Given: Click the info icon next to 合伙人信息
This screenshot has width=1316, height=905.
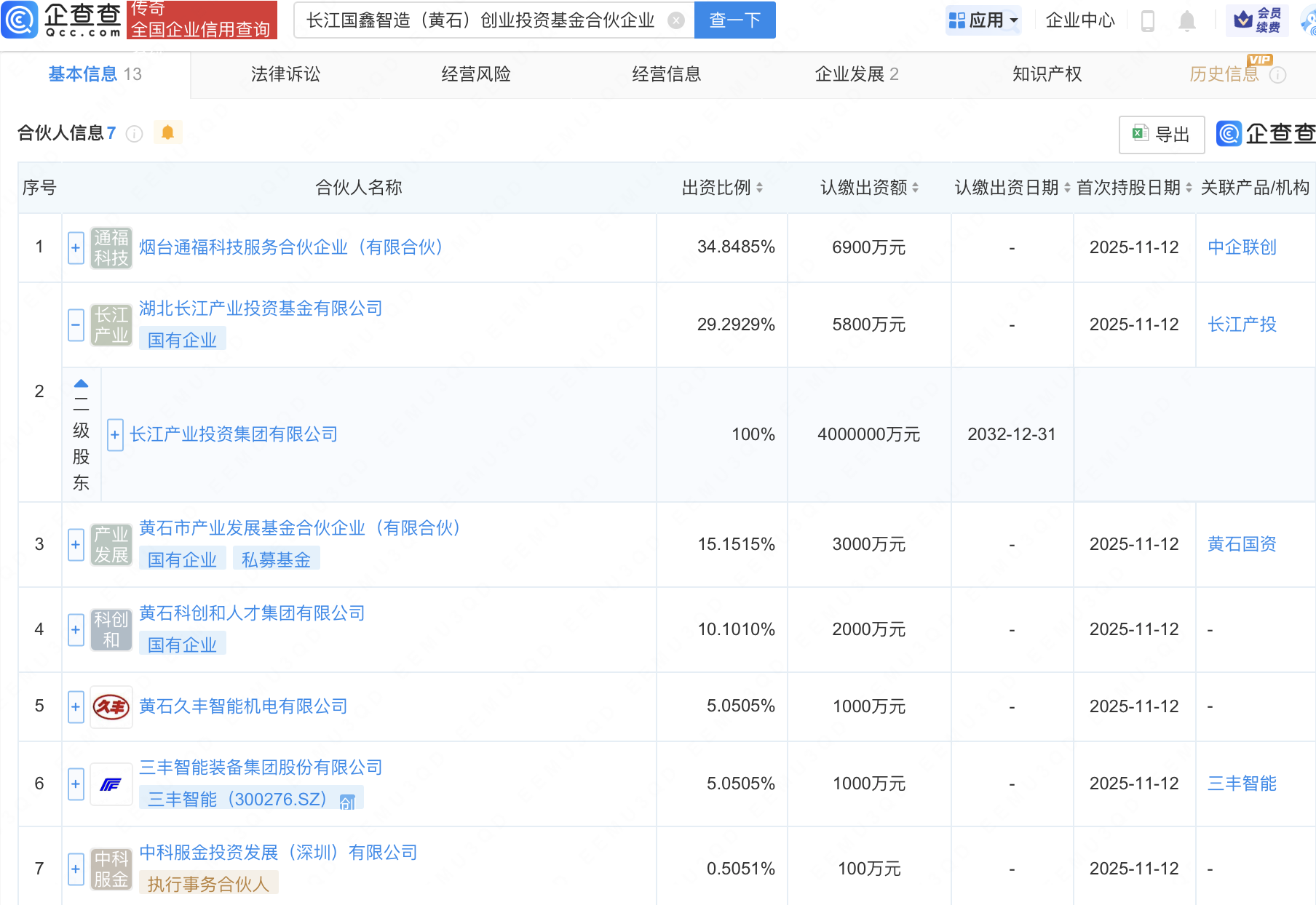Looking at the screenshot, I should [135, 134].
